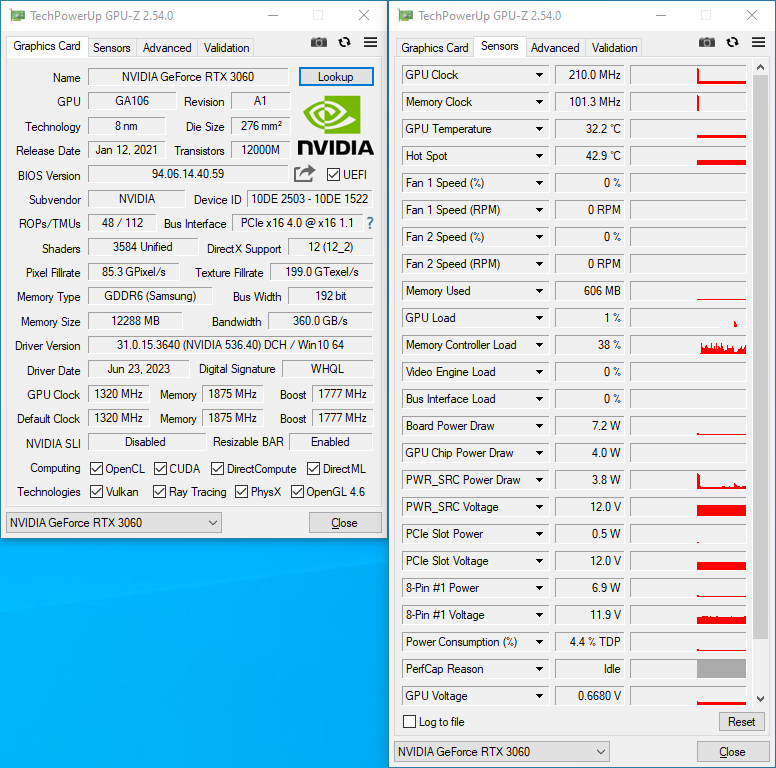Screen dimensions: 776x768
Task: Take screenshot via camera icon in Sensors window
Action: coord(707,43)
